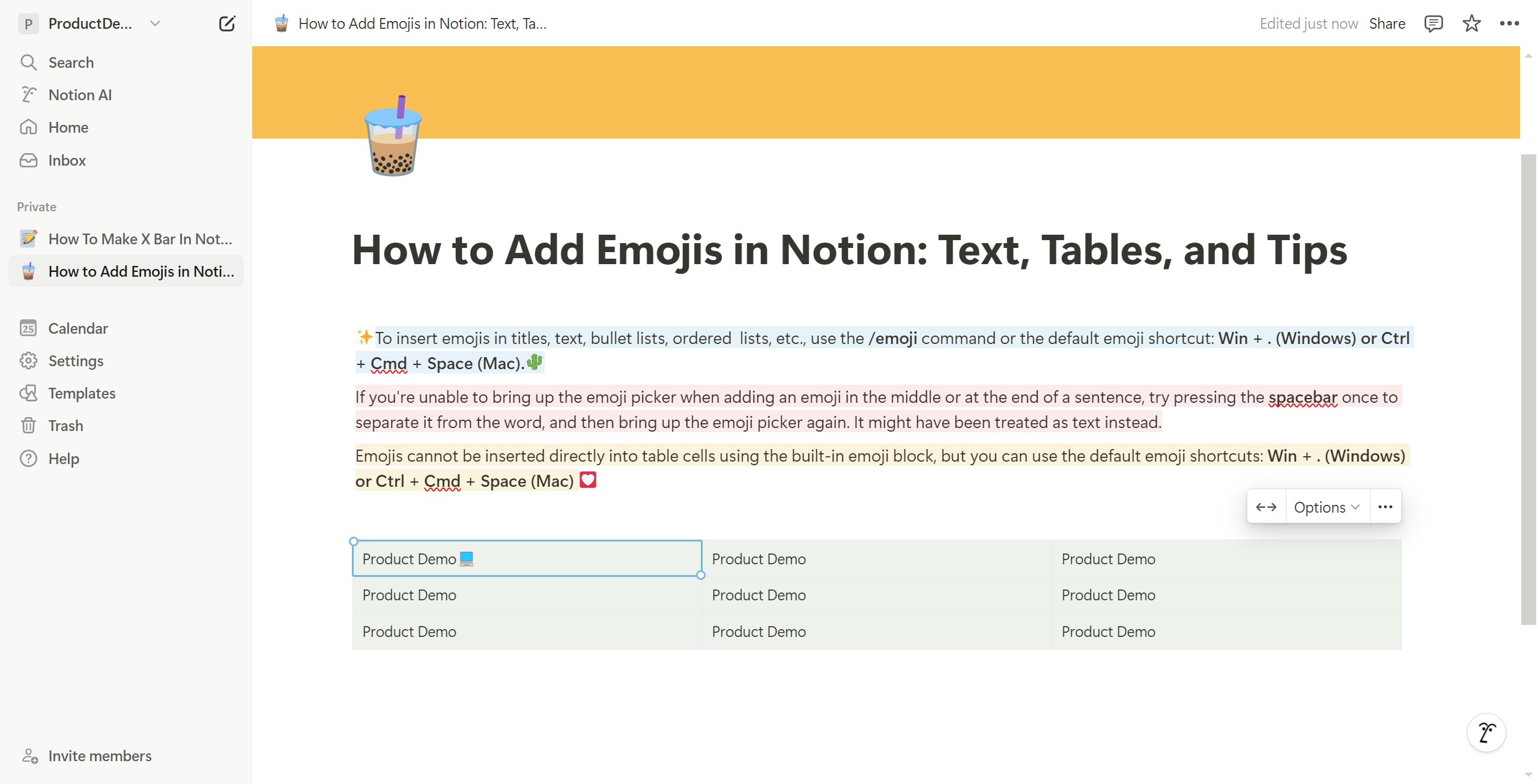
Task: Click the sparkles emoji in first paragraph
Action: tap(365, 337)
